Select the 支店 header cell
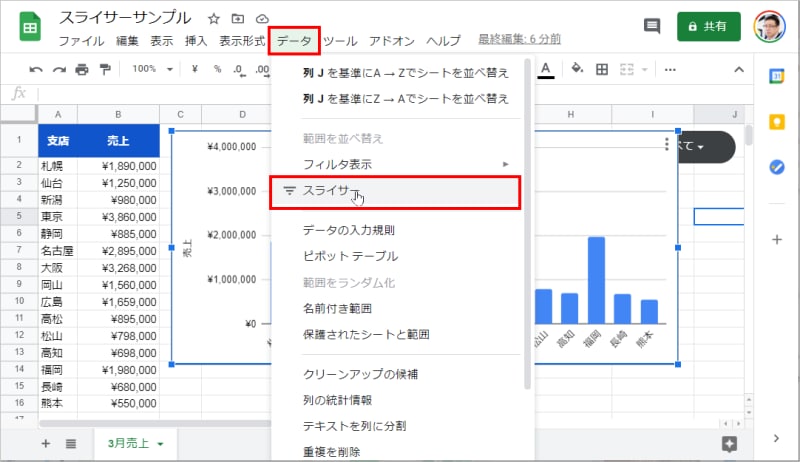Screen dimensions: 800x462 (x=58, y=141)
